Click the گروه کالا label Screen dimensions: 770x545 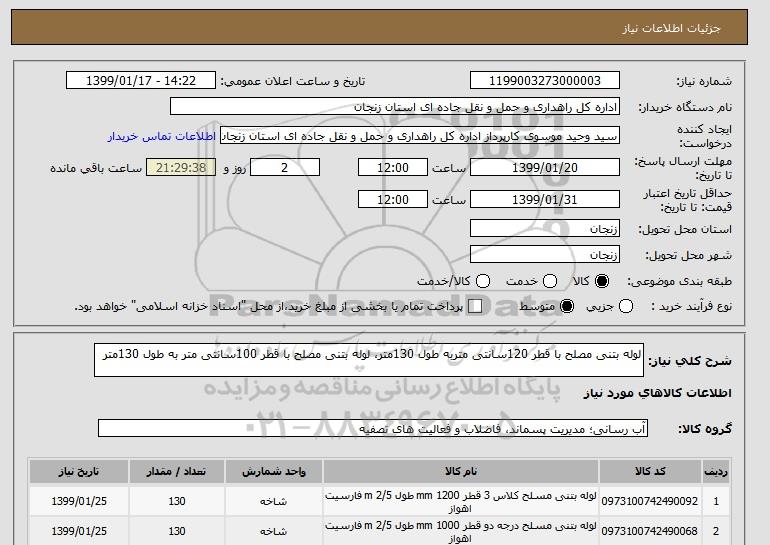pyautogui.click(x=705, y=429)
